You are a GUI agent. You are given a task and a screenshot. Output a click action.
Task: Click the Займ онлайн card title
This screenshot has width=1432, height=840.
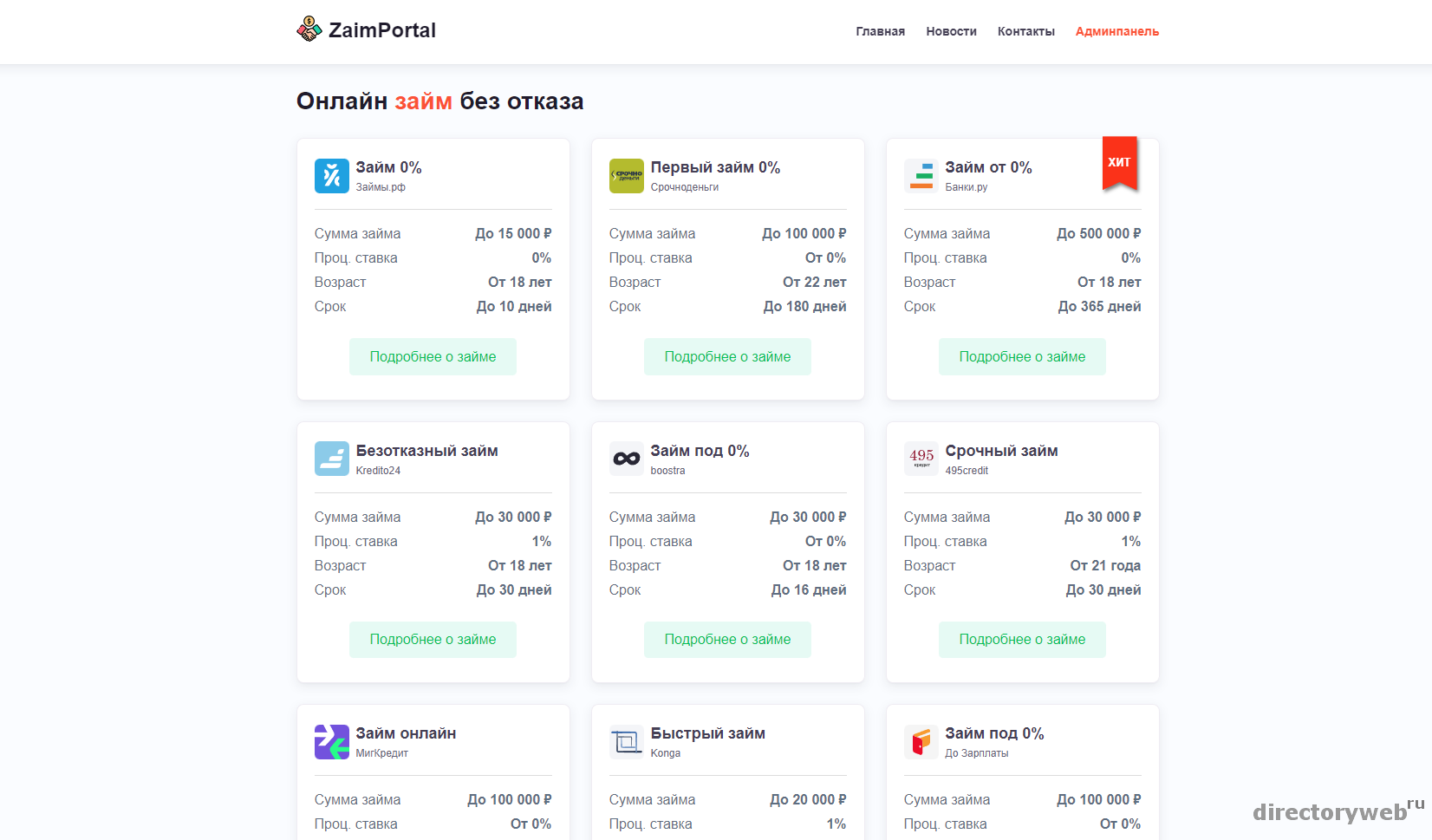tap(406, 733)
